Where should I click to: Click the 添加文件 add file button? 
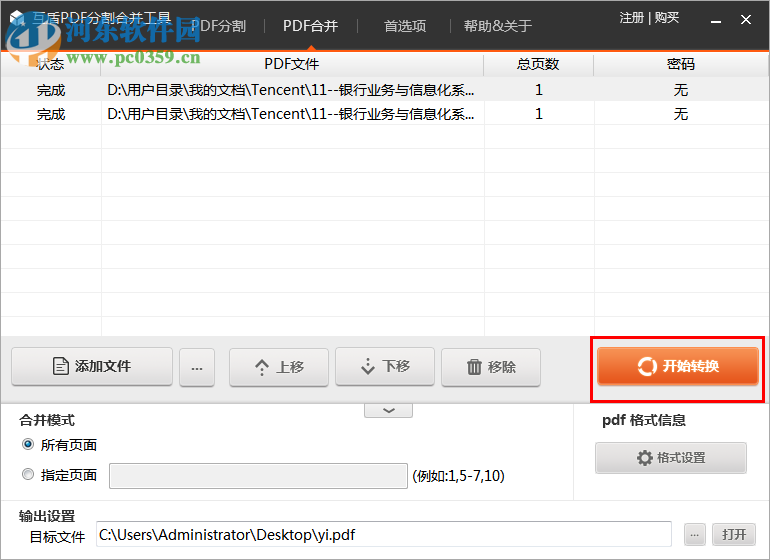[x=92, y=366]
